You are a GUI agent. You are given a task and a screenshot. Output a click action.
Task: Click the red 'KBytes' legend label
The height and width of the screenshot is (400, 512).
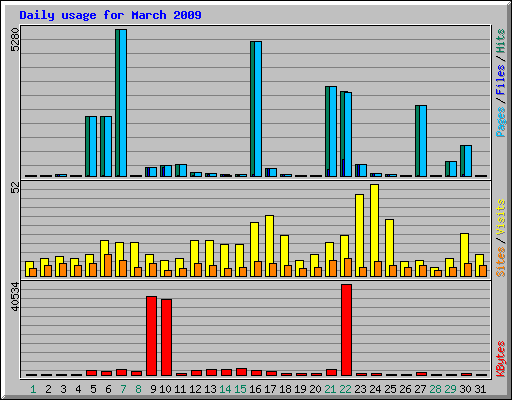[501, 359]
